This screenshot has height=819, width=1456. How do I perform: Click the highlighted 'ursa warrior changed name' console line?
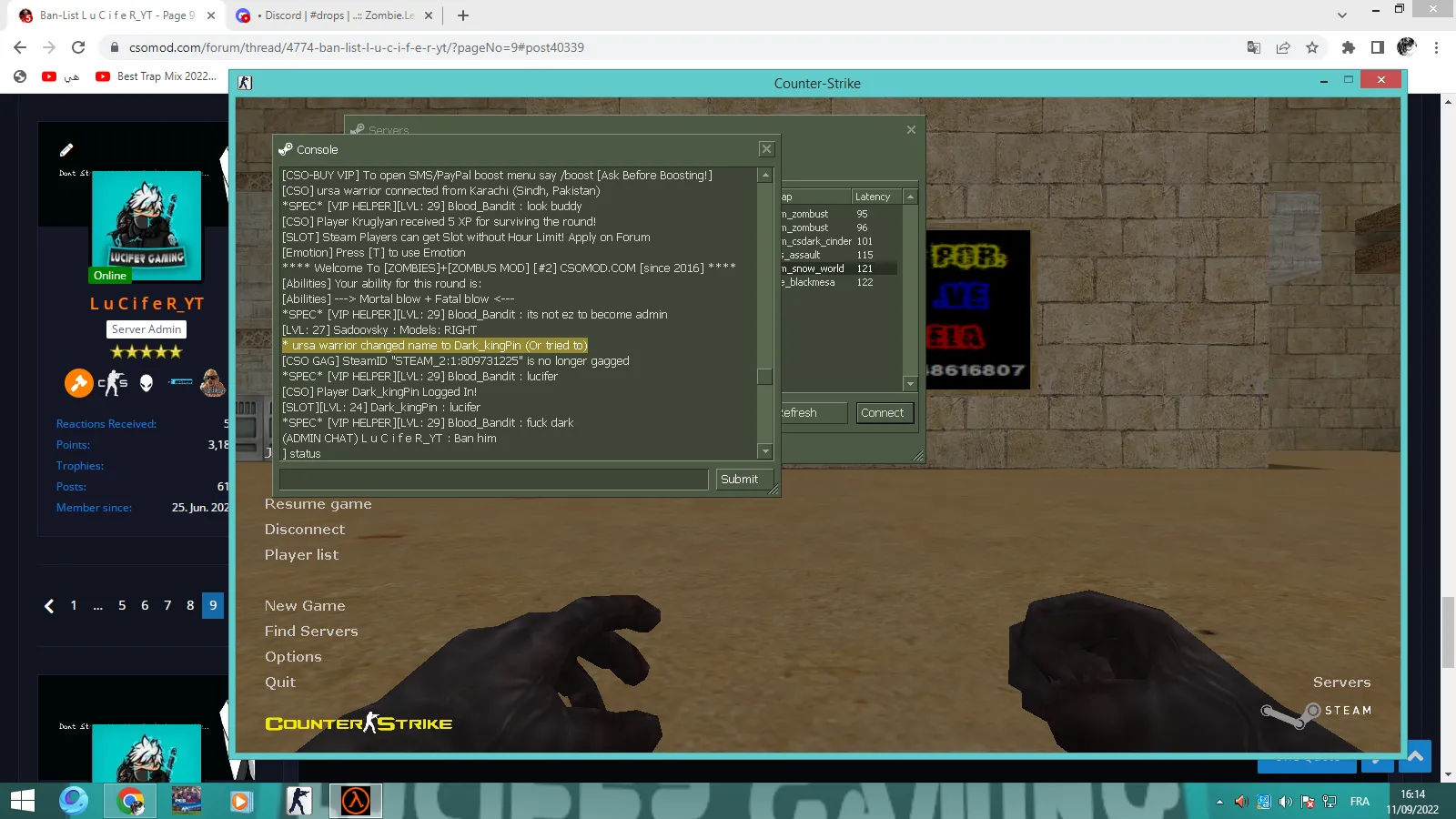click(x=435, y=346)
